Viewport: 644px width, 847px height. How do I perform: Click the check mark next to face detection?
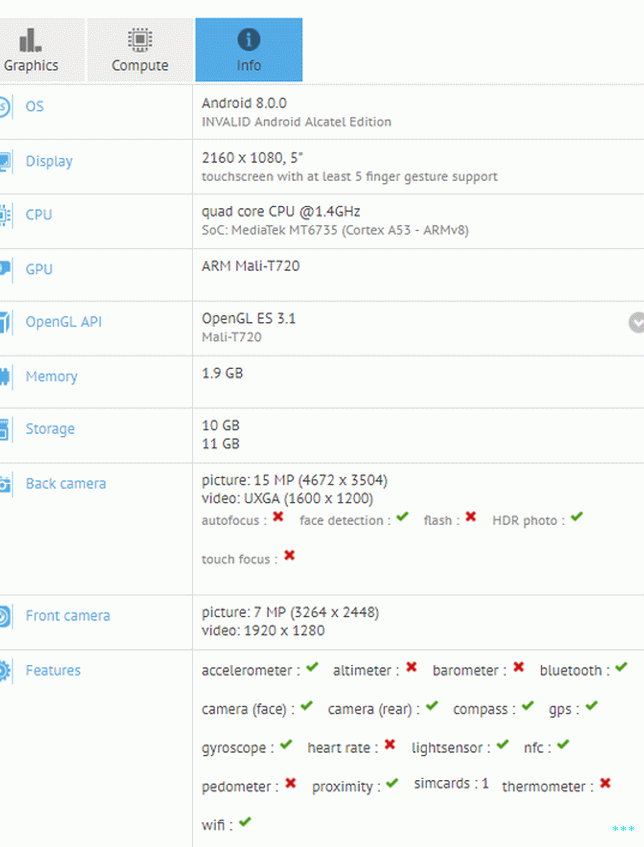coord(402,517)
